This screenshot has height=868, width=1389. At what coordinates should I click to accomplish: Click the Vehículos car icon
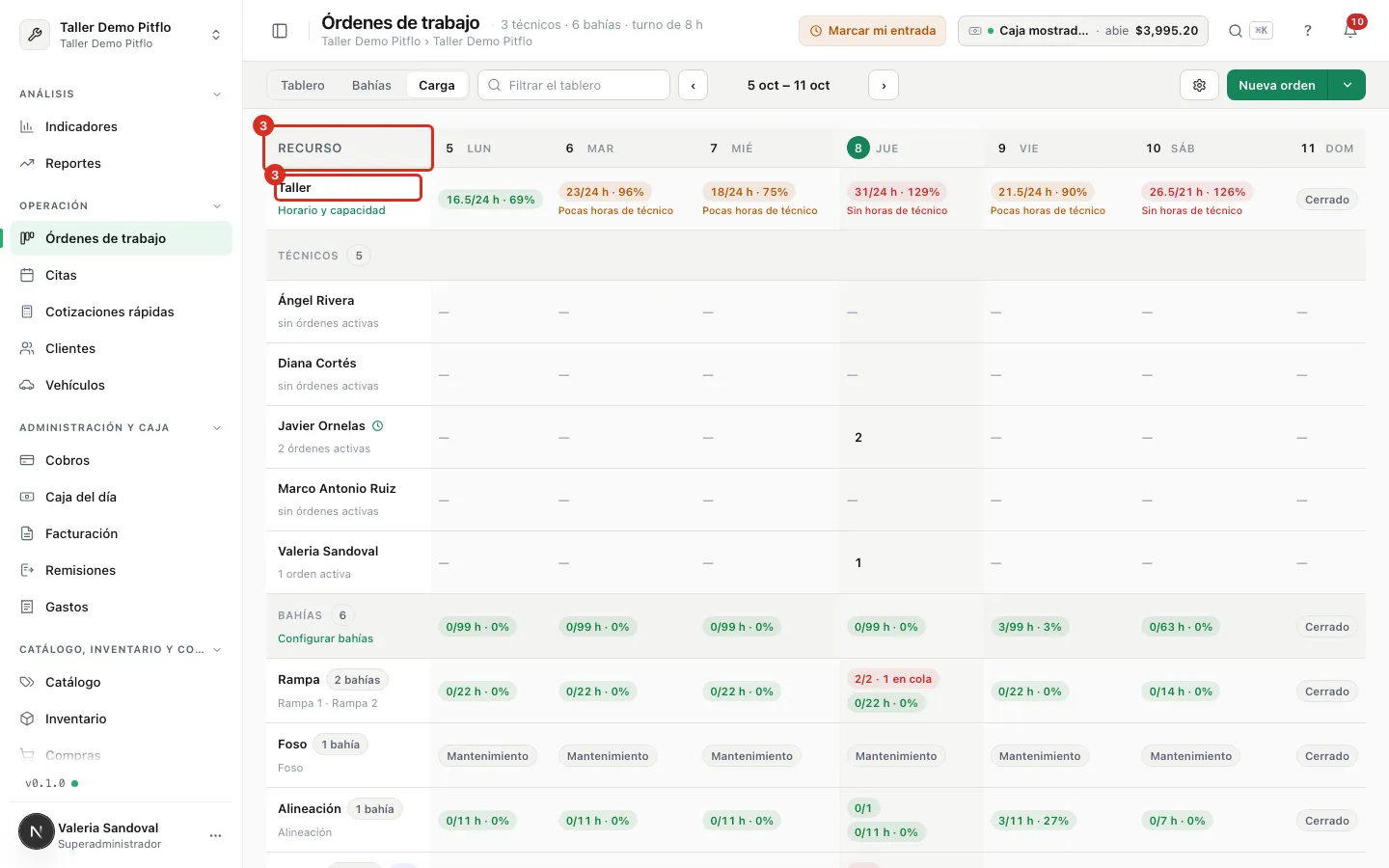(x=27, y=385)
